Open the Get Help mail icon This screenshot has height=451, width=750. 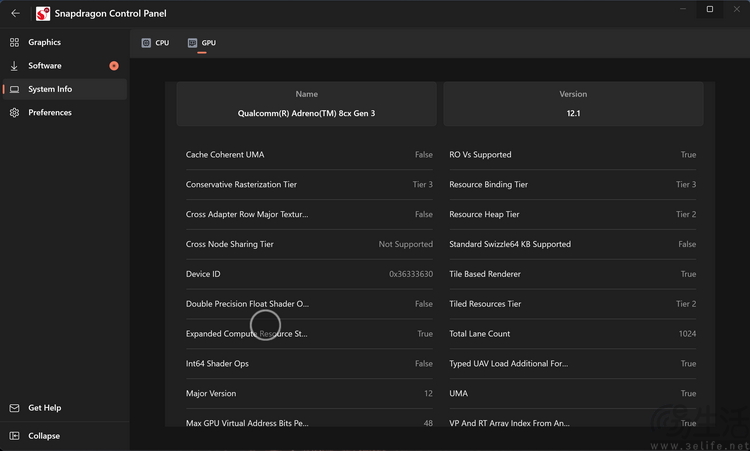point(15,408)
